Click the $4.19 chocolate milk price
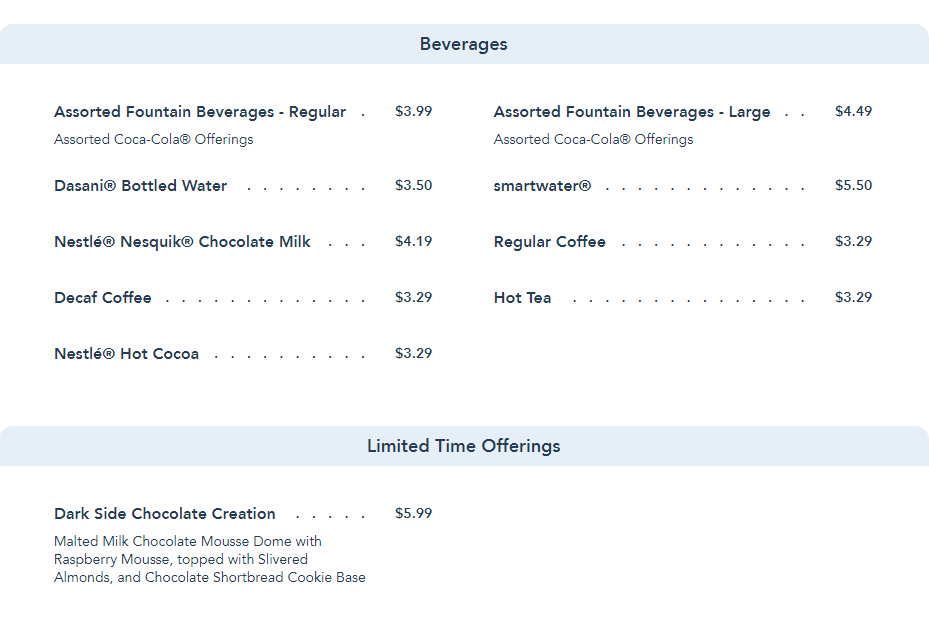This screenshot has width=929, height=636. coord(413,241)
